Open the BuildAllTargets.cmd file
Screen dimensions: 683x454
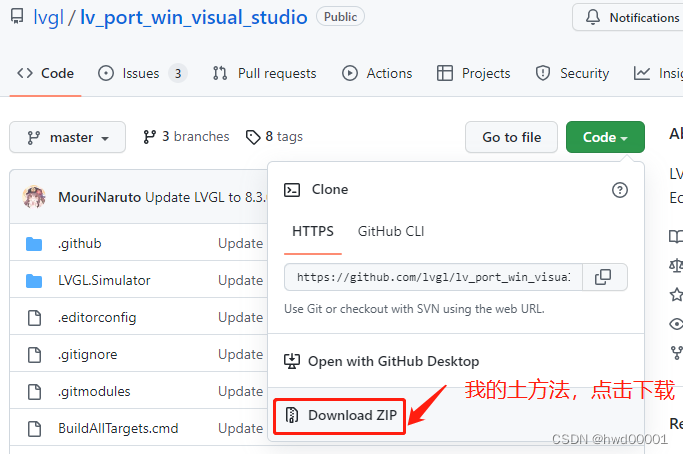pyautogui.click(x=118, y=428)
